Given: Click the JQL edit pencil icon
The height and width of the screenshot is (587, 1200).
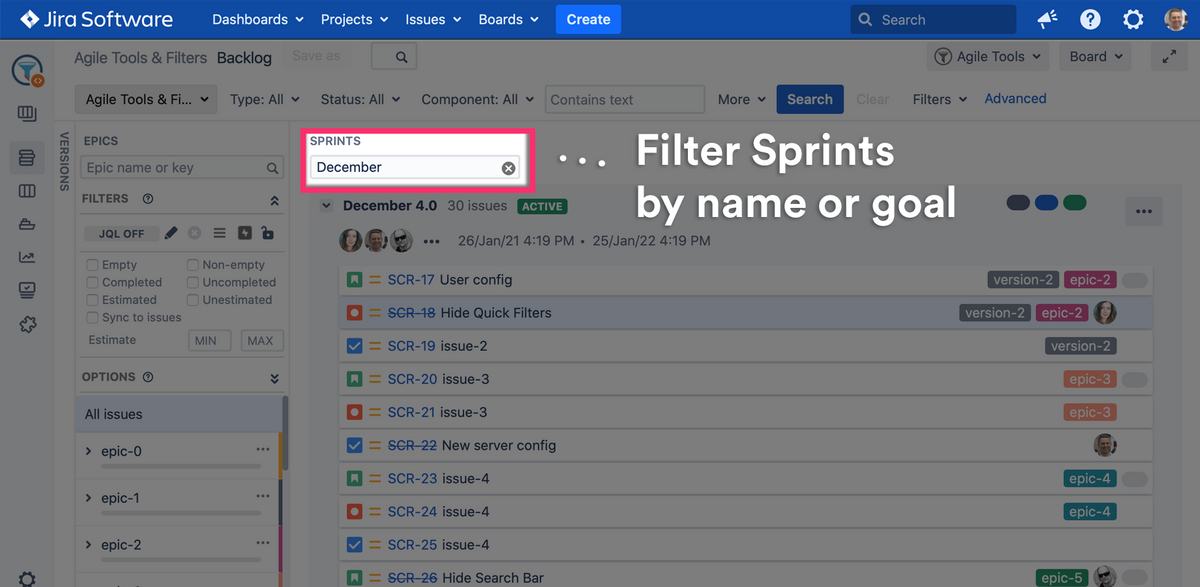Looking at the screenshot, I should click(171, 233).
